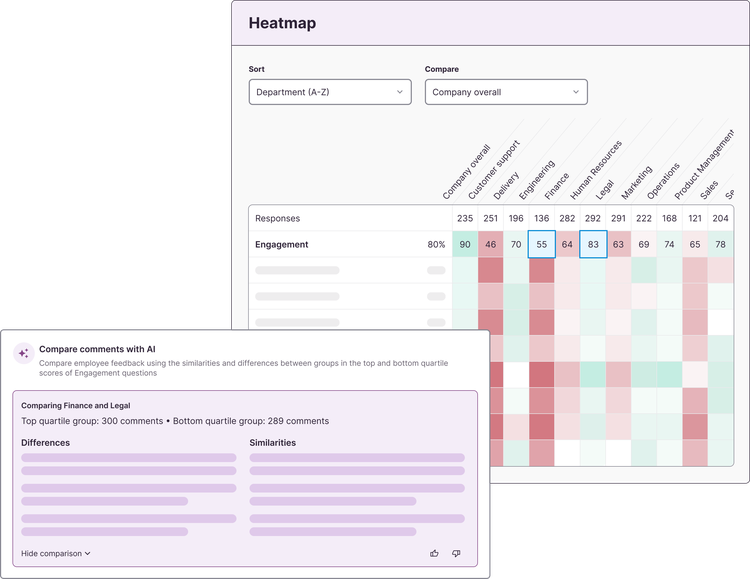Click the Differences heading in comparison
Image resolution: width=750 pixels, height=579 pixels.
45,442
